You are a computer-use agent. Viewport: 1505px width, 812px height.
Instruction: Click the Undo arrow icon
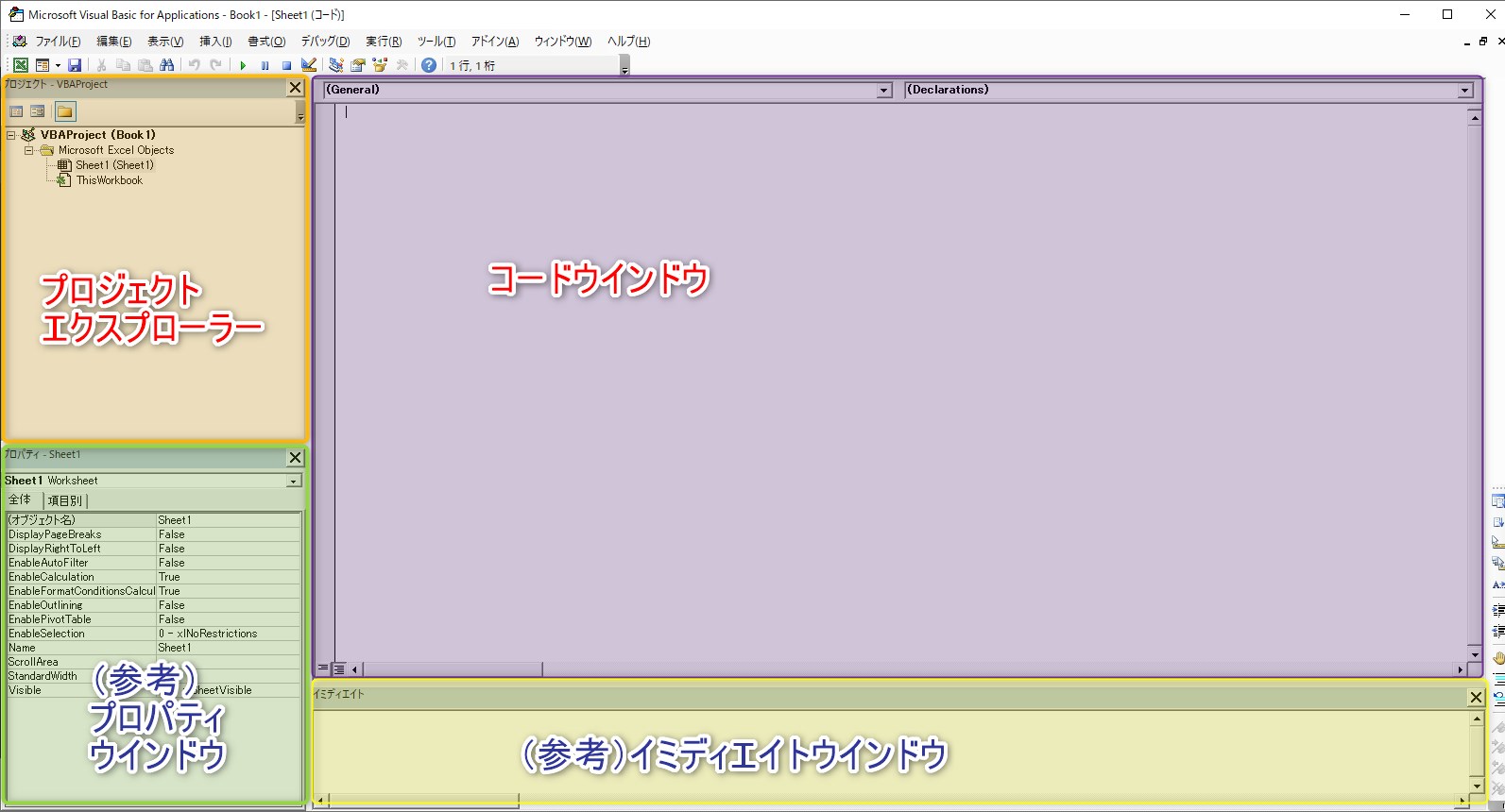coord(194,65)
